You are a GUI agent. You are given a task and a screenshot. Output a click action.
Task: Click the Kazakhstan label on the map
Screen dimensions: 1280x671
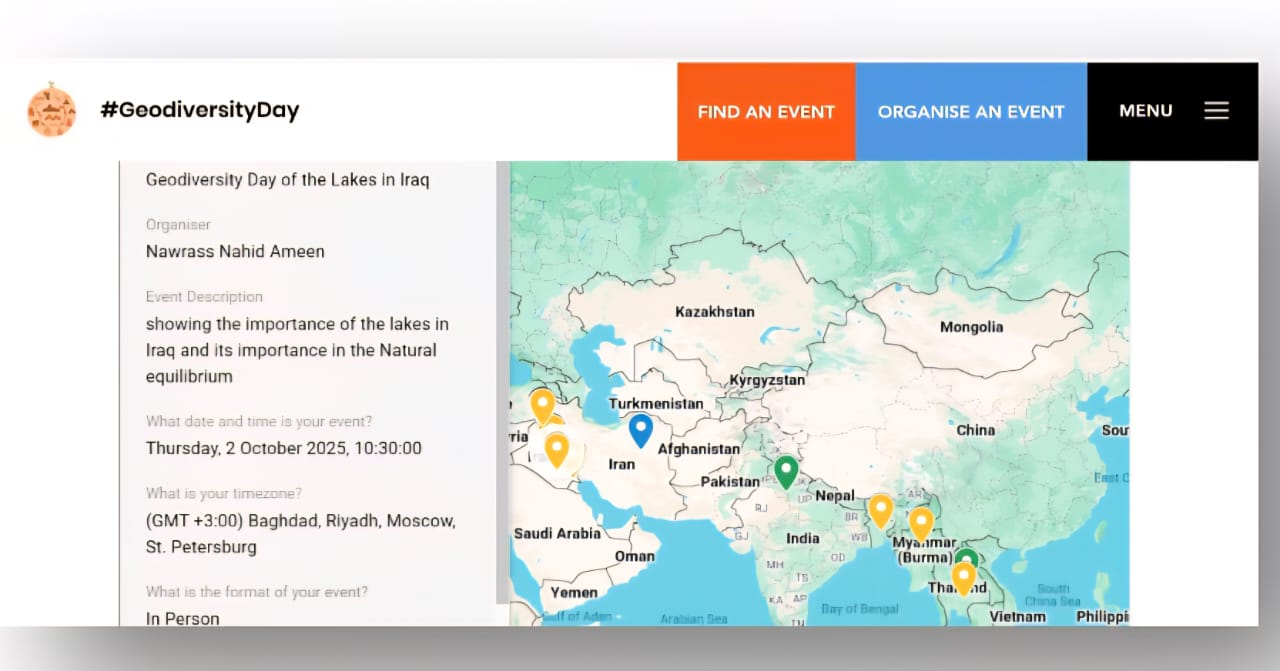click(x=714, y=312)
